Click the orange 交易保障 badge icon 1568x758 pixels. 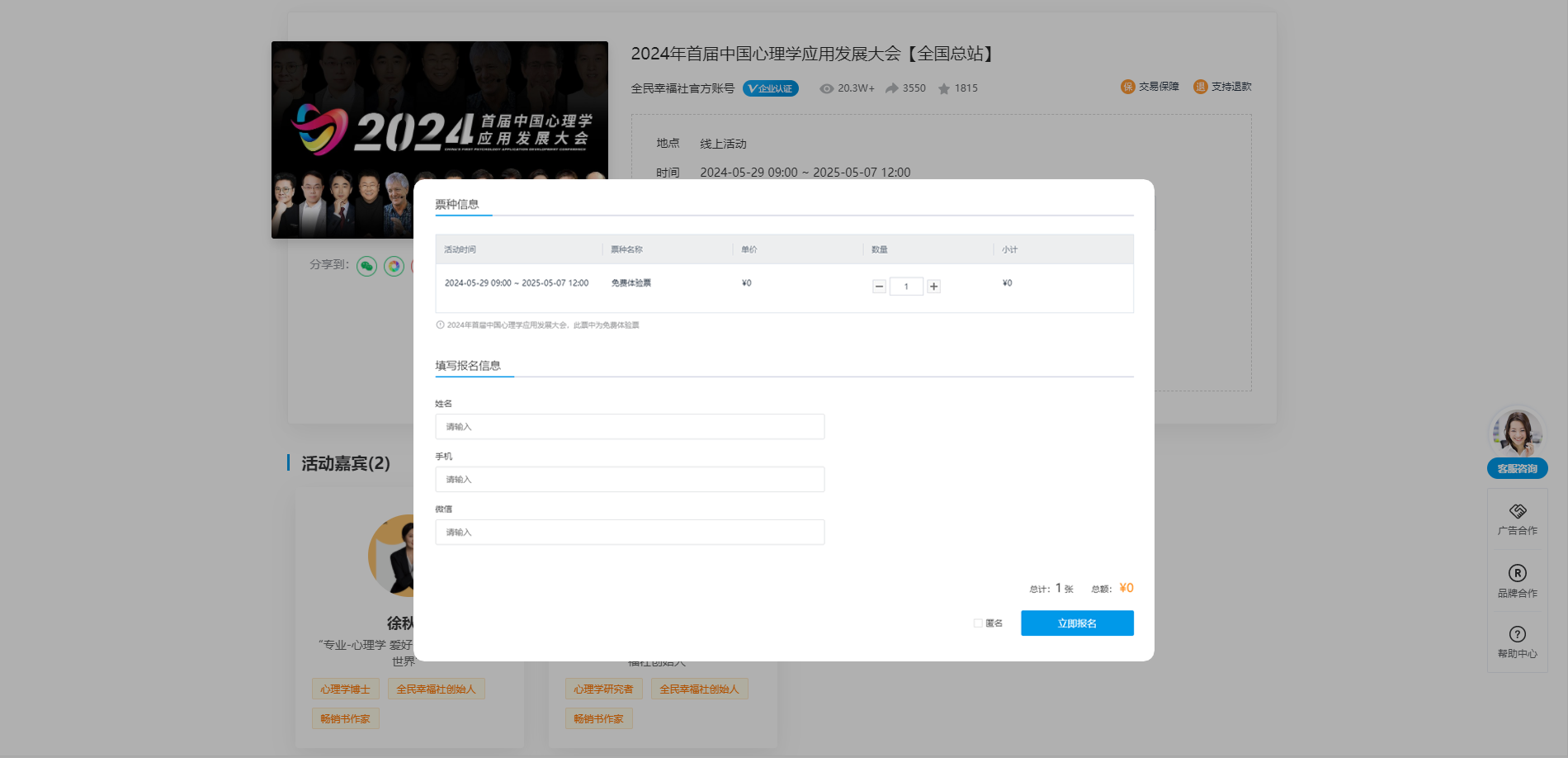(1127, 87)
